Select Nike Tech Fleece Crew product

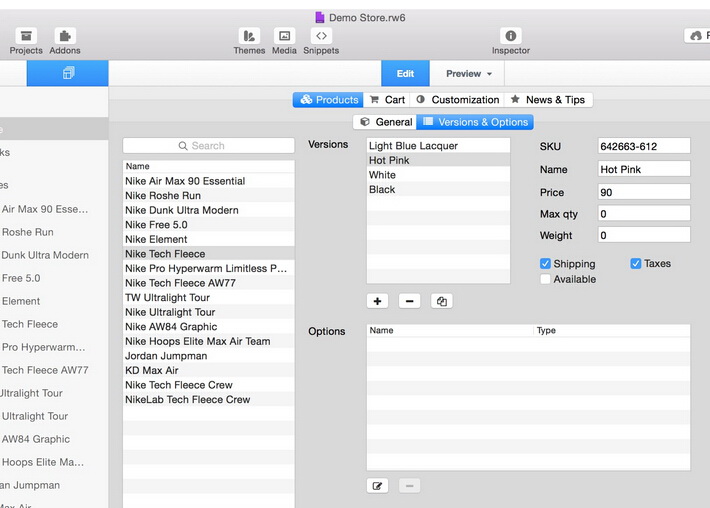(x=208, y=385)
